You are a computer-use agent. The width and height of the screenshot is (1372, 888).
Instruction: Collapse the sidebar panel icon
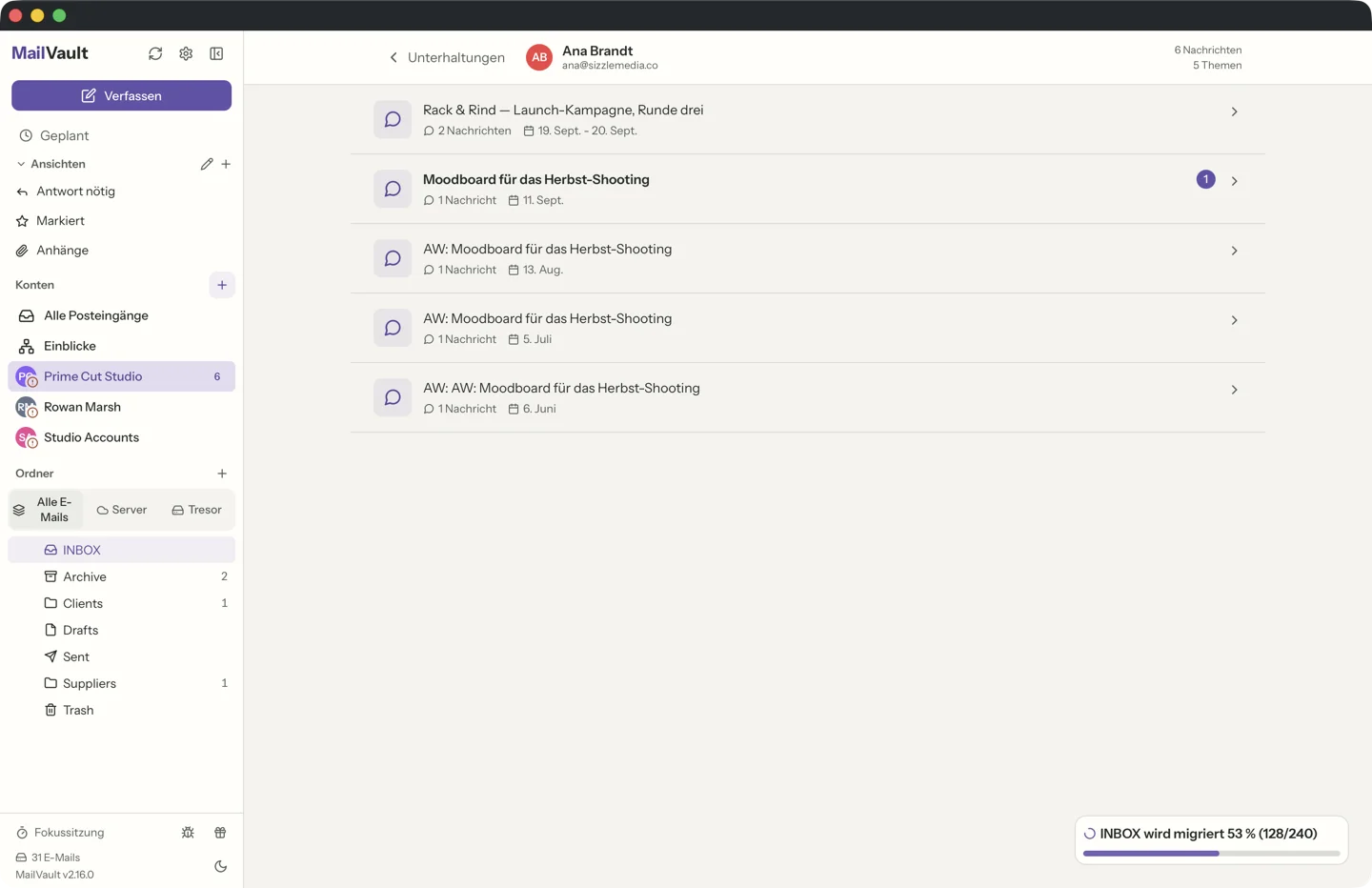click(216, 53)
